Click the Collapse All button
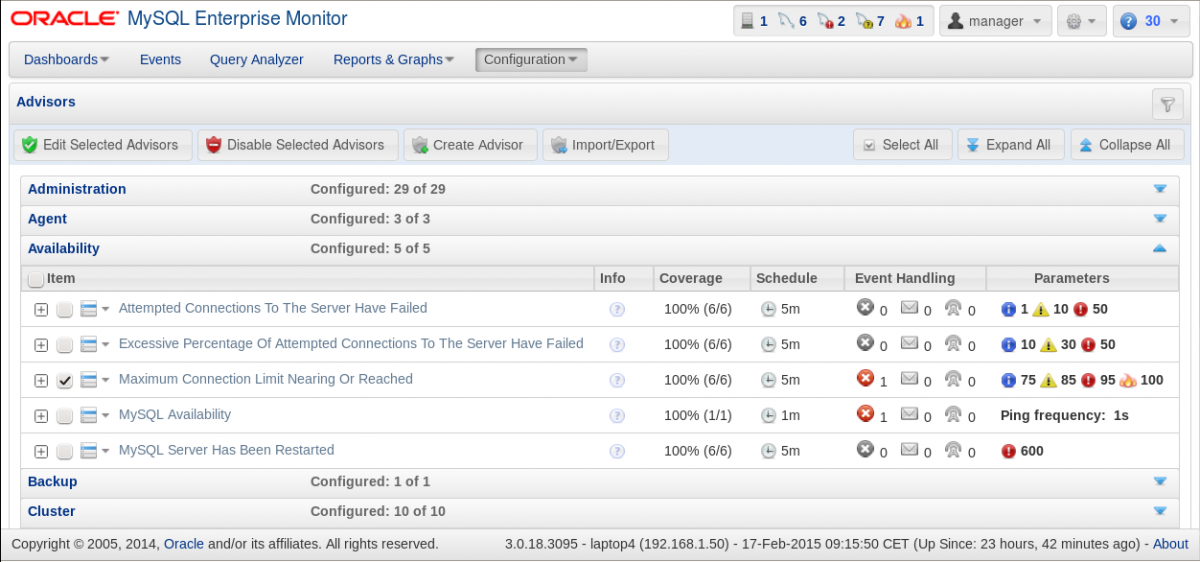The height and width of the screenshot is (562, 1200). coord(1127,145)
